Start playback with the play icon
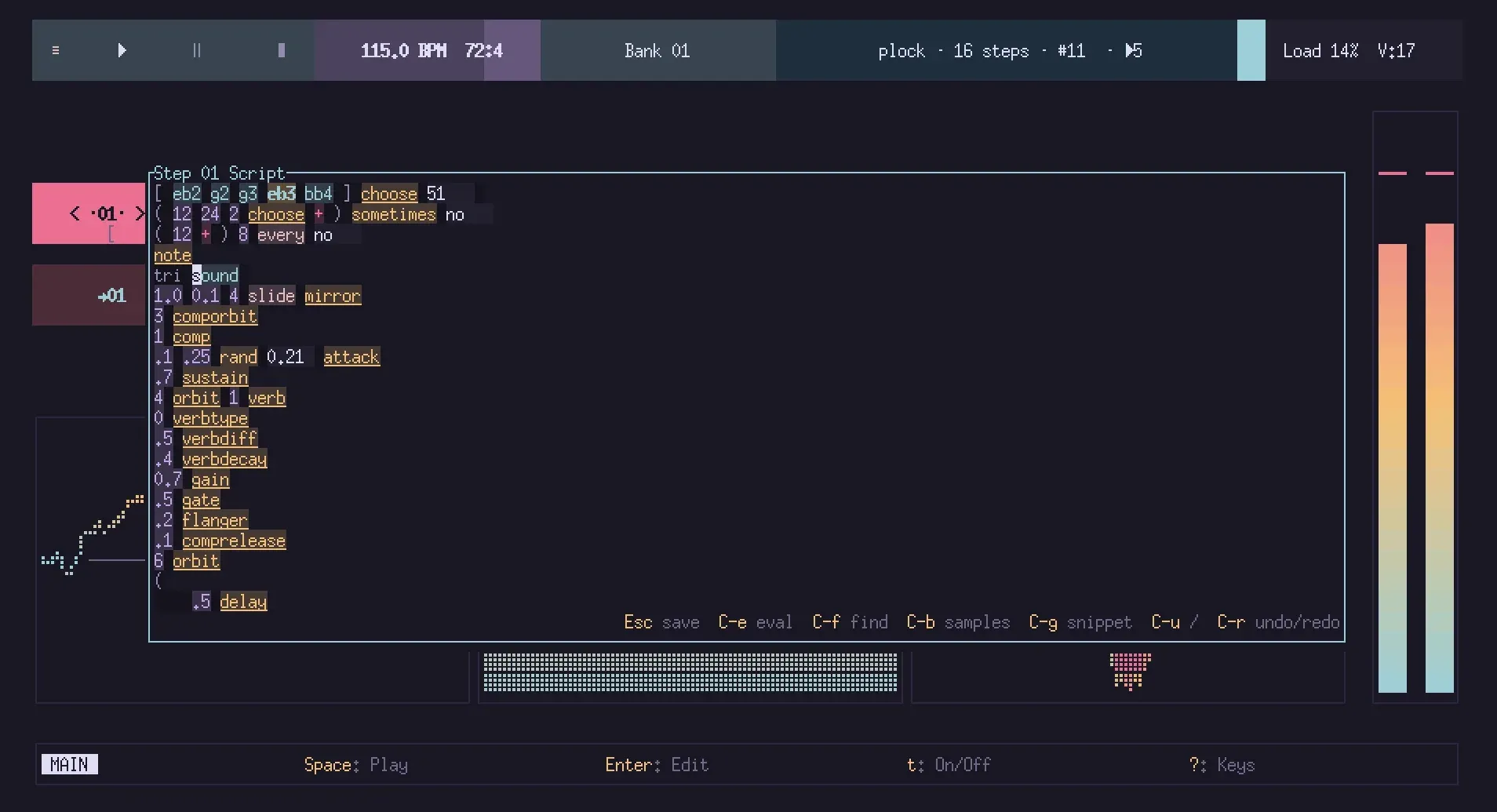Image resolution: width=1497 pixels, height=812 pixels. point(122,50)
